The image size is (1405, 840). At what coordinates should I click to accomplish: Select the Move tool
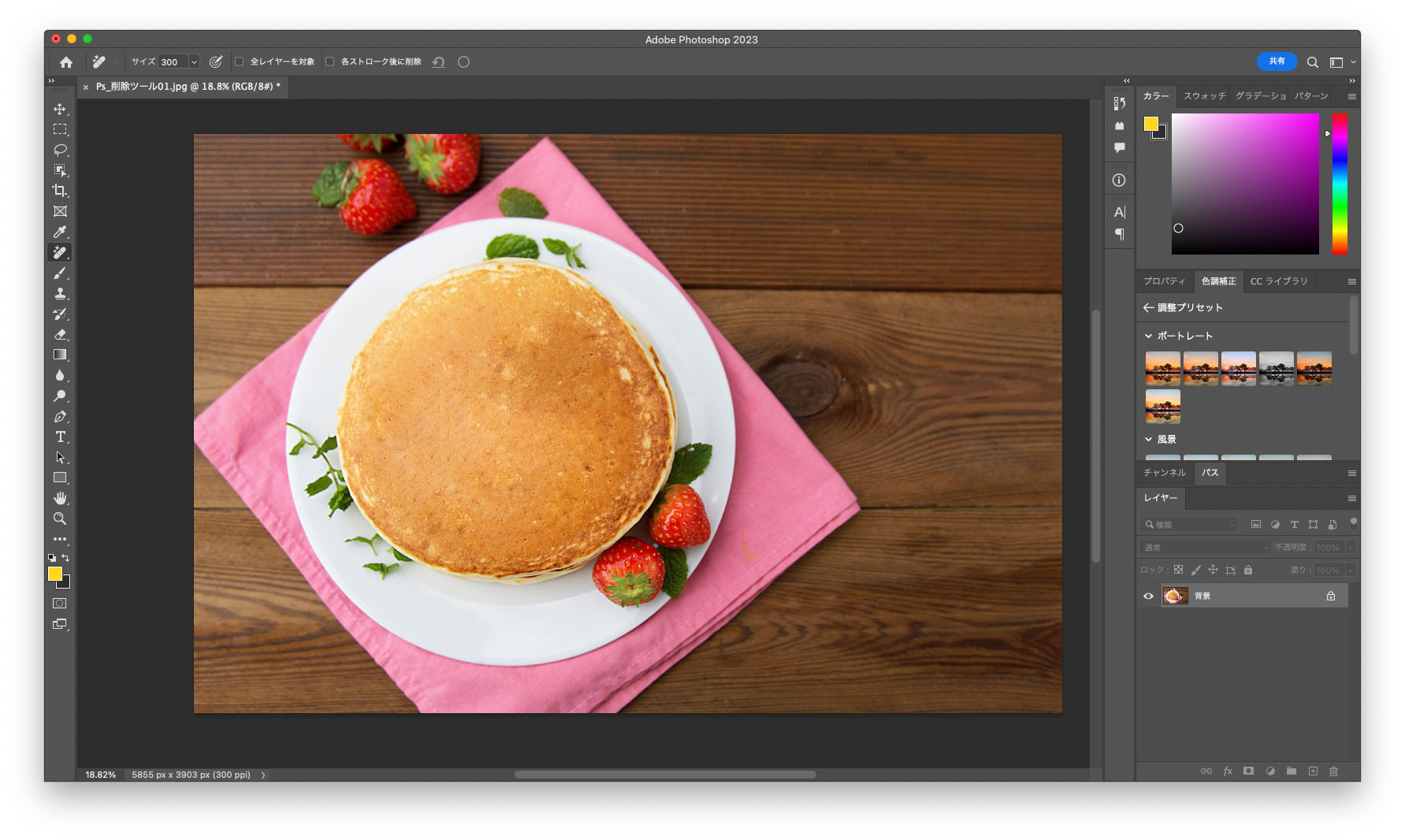[60, 109]
